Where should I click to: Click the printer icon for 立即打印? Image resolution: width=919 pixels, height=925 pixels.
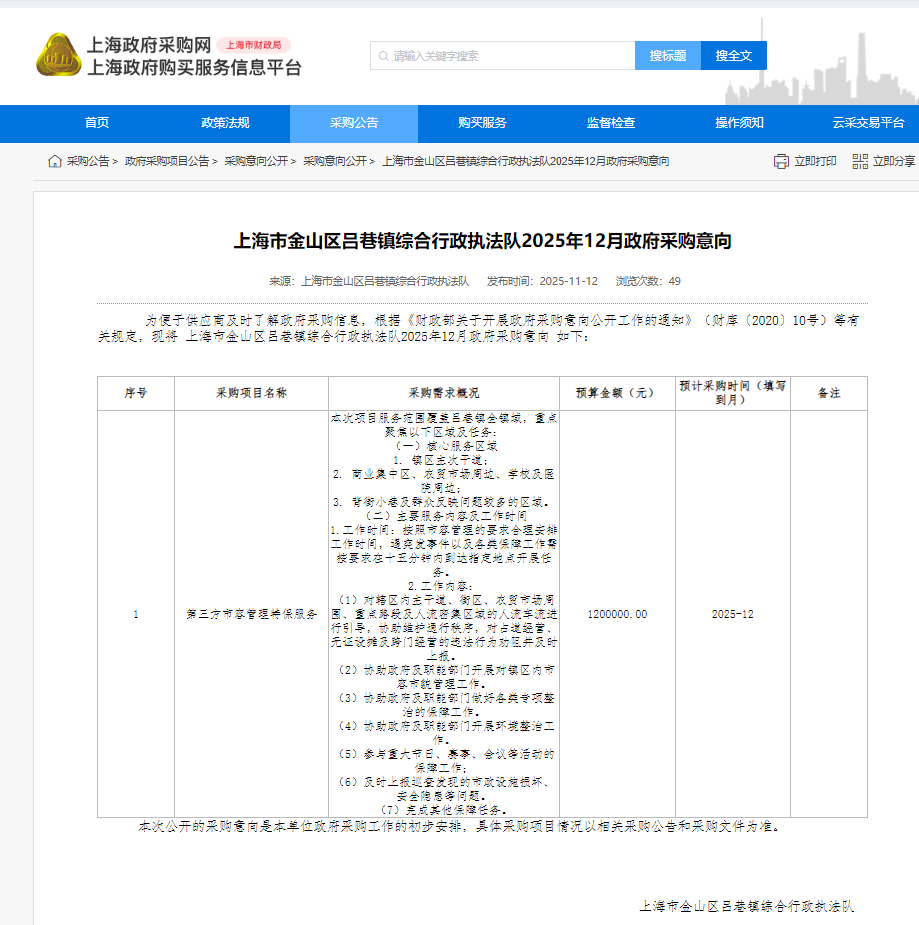pos(781,161)
